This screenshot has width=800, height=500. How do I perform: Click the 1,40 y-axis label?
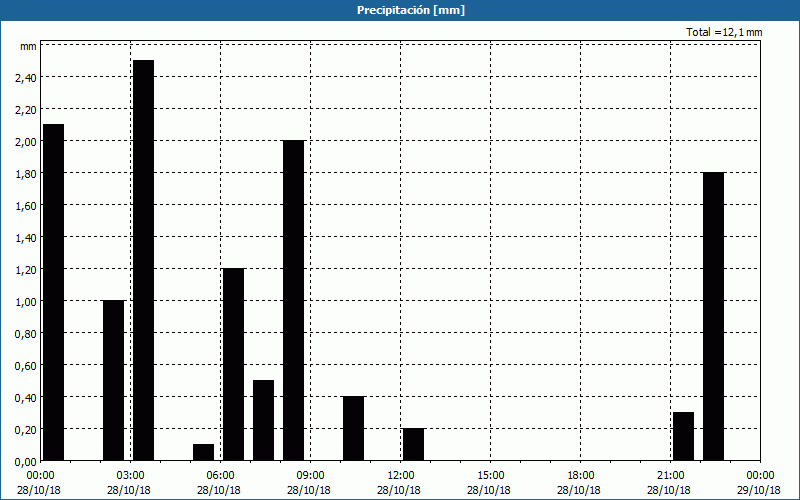point(26,238)
